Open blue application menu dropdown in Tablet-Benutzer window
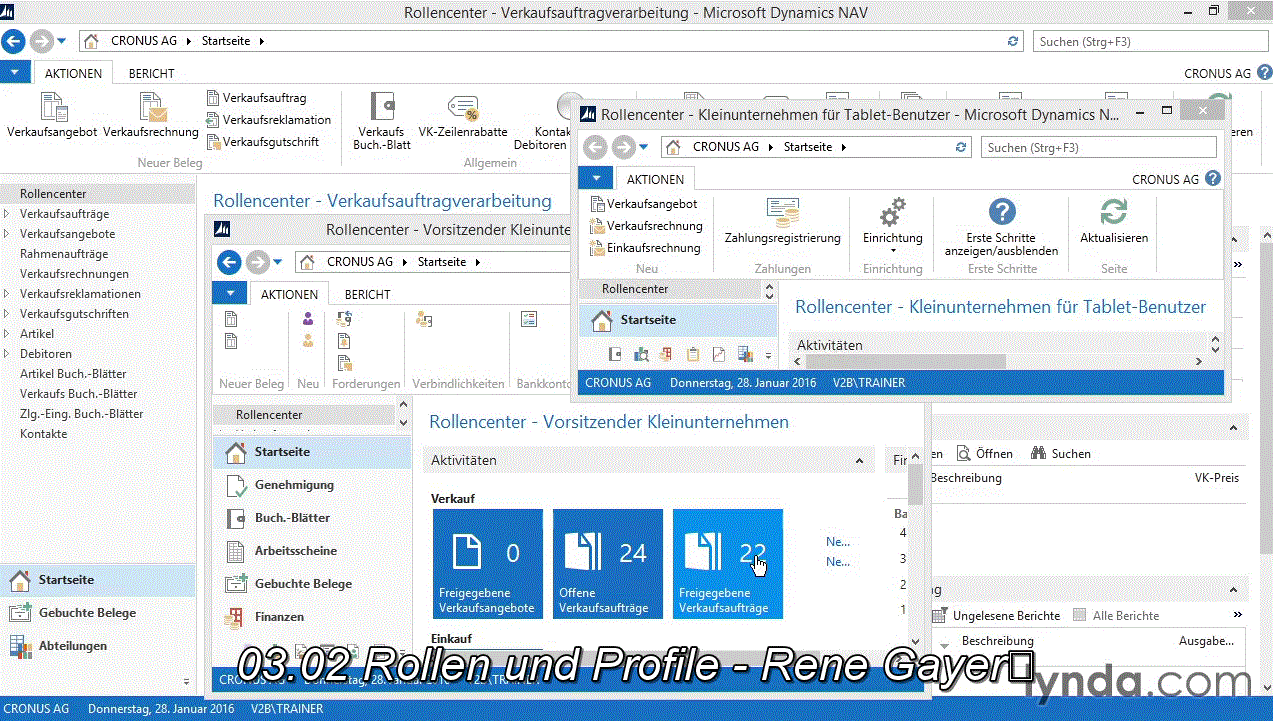This screenshot has height=721, width=1273. (596, 179)
